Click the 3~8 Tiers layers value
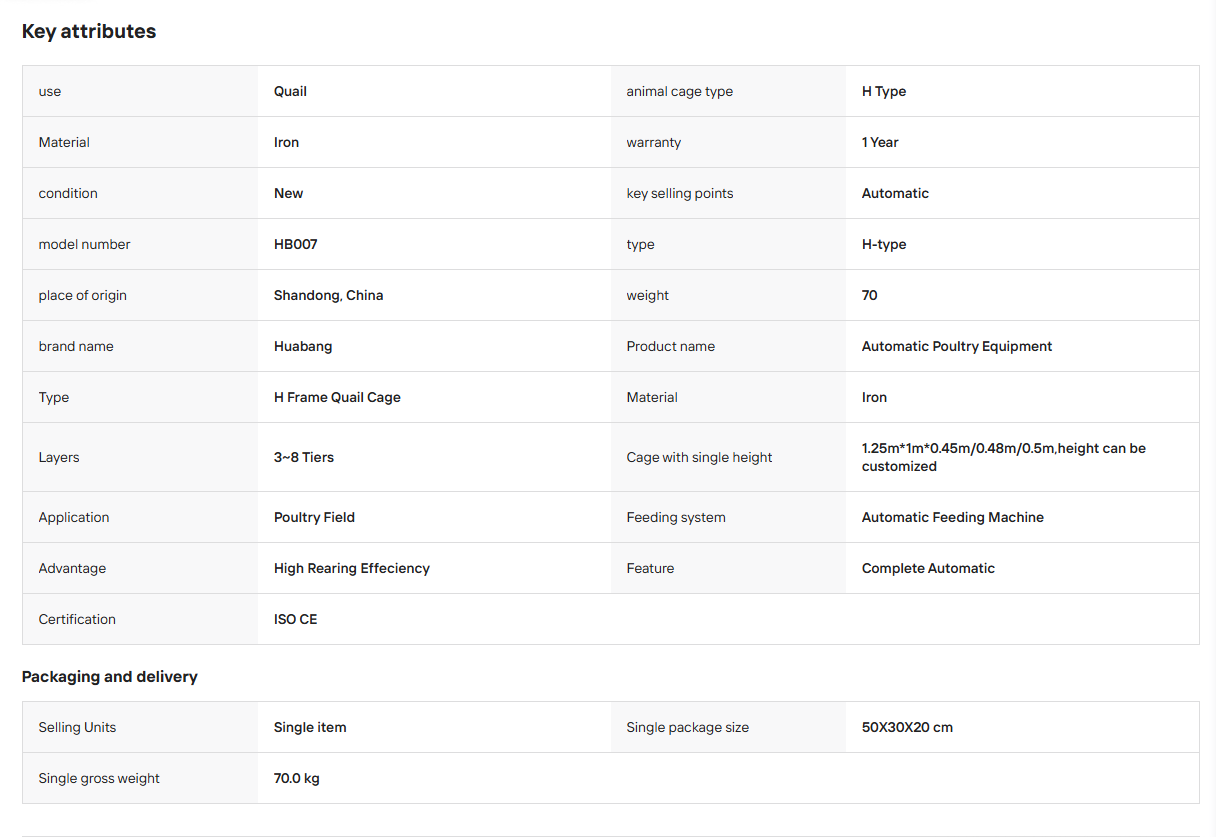Image resolution: width=1216 pixels, height=837 pixels. [x=304, y=457]
